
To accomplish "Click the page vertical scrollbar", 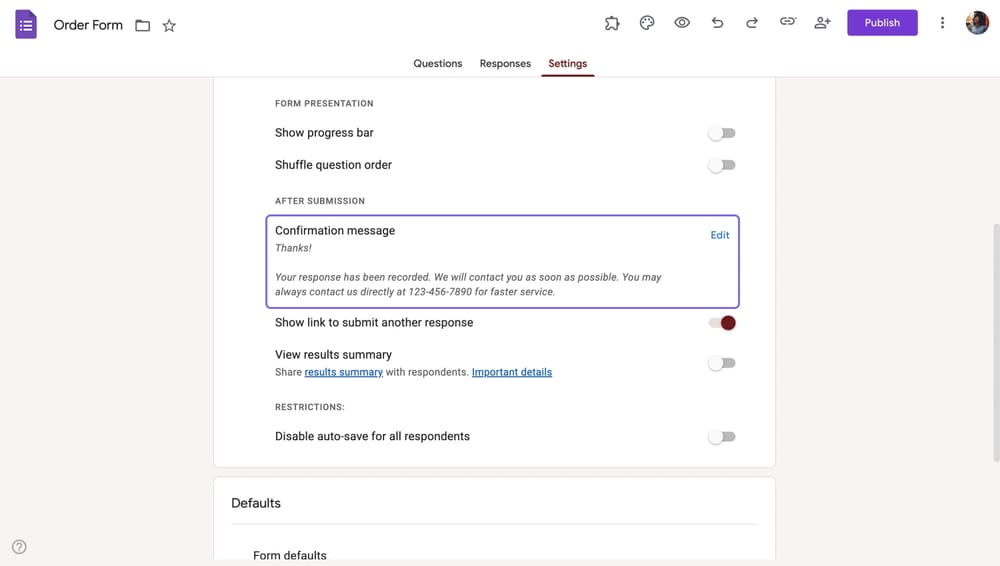I will point(996,342).
